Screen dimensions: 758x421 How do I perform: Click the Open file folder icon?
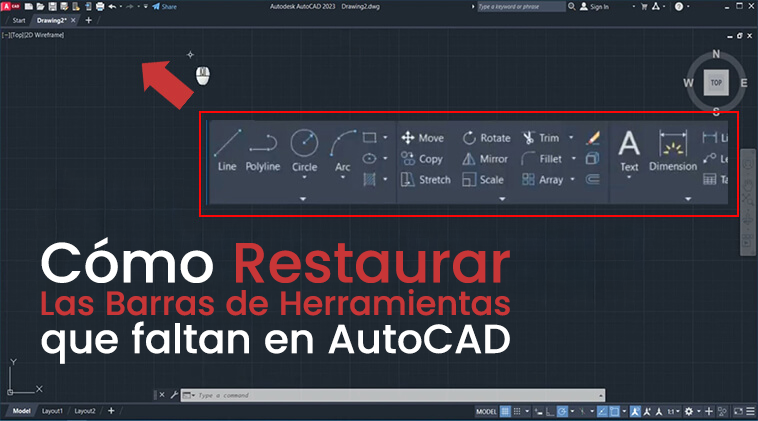pos(40,6)
